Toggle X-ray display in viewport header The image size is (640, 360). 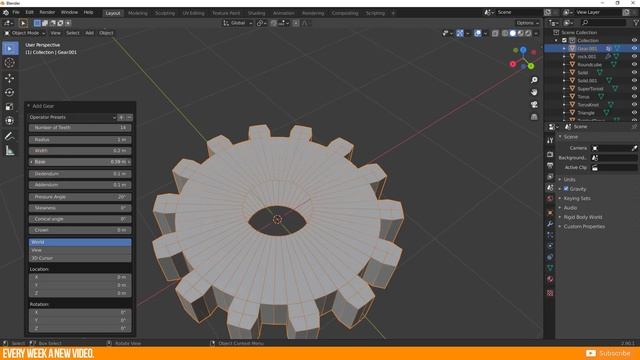coord(495,33)
